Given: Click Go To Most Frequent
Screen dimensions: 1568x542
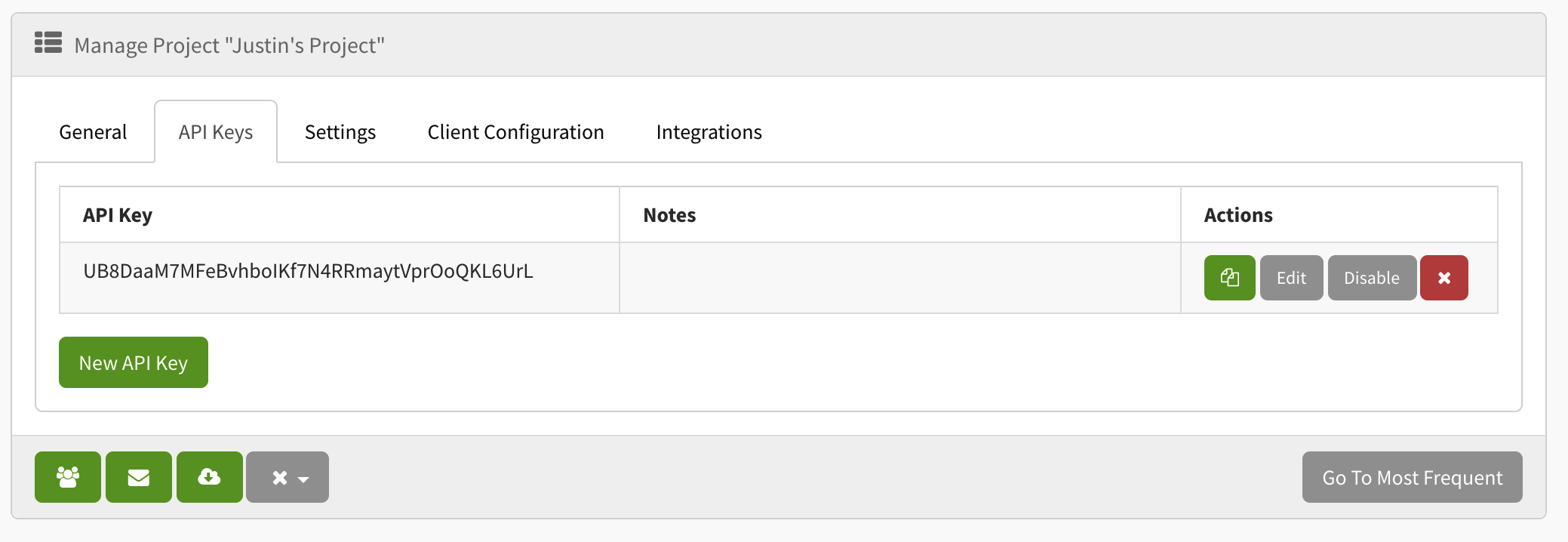Looking at the screenshot, I should point(1411,477).
